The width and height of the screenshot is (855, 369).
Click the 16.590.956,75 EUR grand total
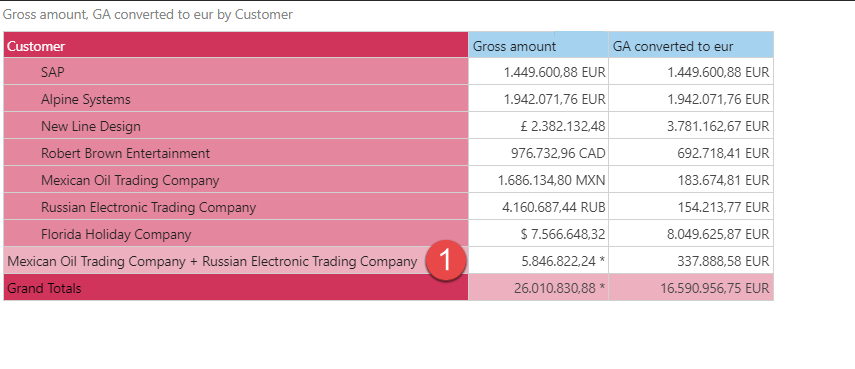[x=691, y=288]
